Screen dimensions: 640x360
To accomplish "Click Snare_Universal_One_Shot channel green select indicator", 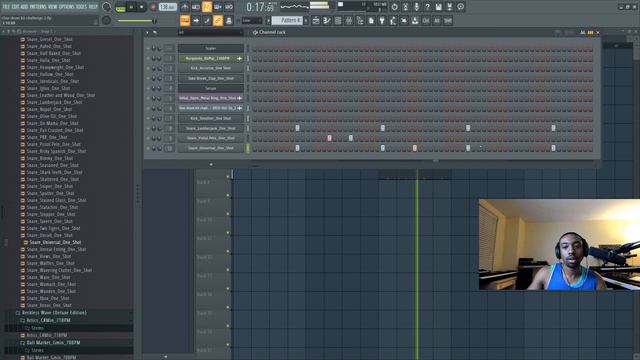I will [x=247, y=148].
